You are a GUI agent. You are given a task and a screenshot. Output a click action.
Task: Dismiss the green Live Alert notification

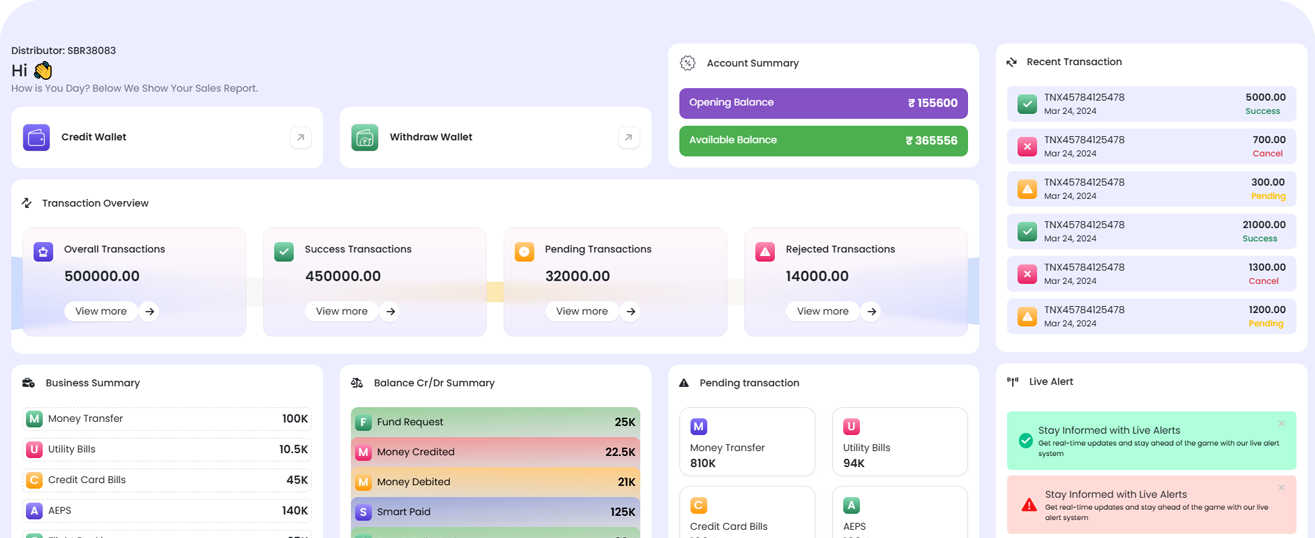pos(1282,424)
